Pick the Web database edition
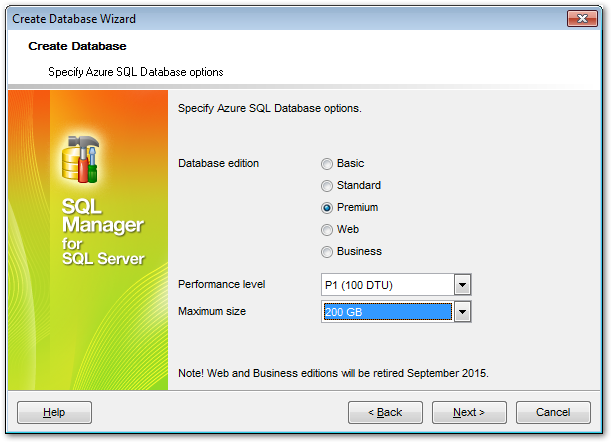The image size is (612, 443). (327, 229)
